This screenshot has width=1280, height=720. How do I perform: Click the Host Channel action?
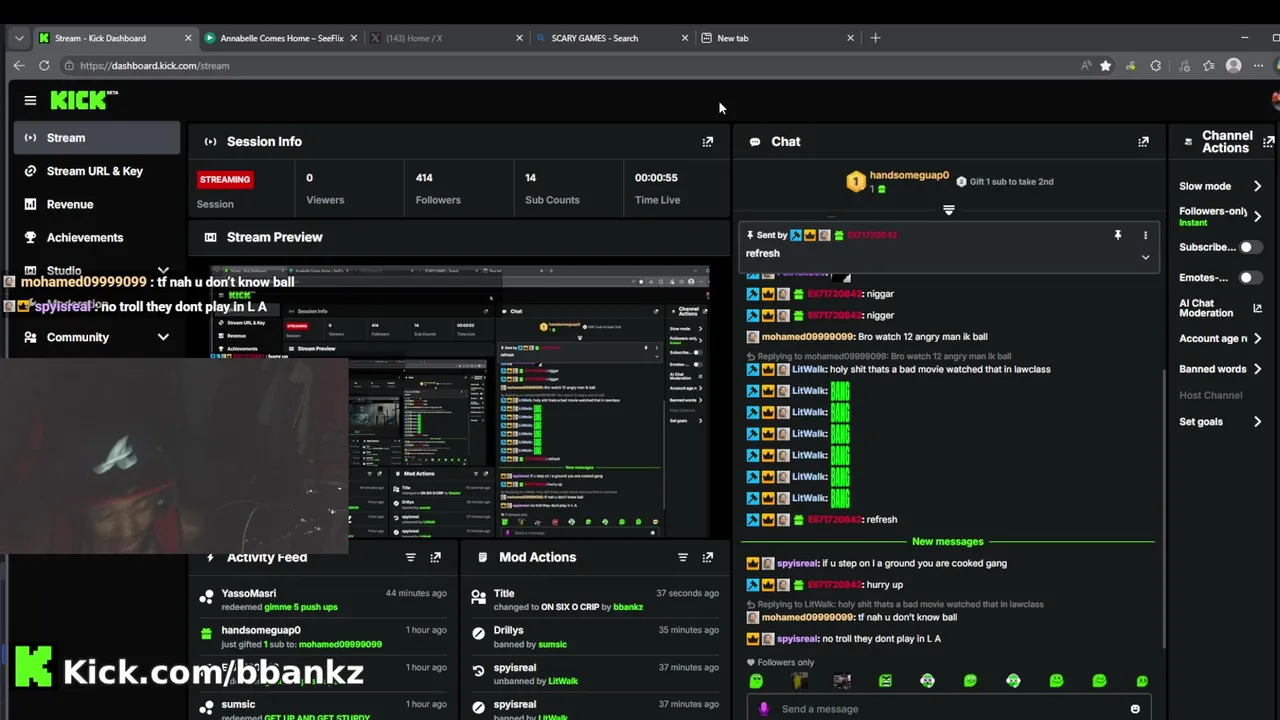tap(1210, 395)
